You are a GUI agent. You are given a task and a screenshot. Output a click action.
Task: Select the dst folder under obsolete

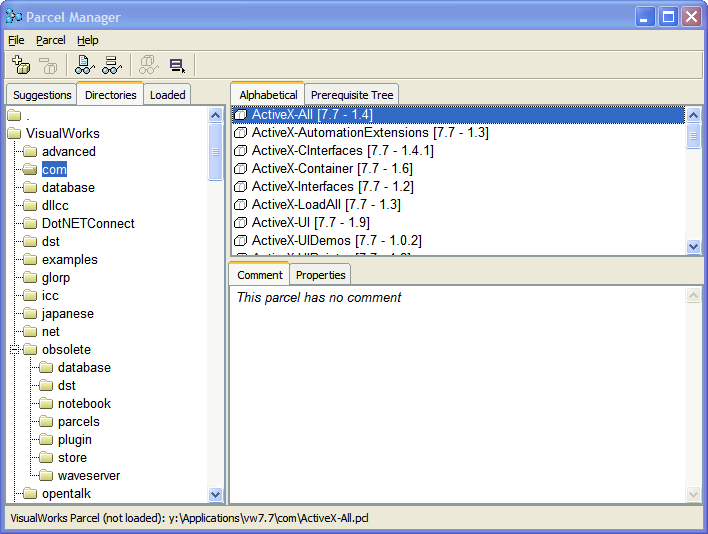pyautogui.click(x=67, y=385)
